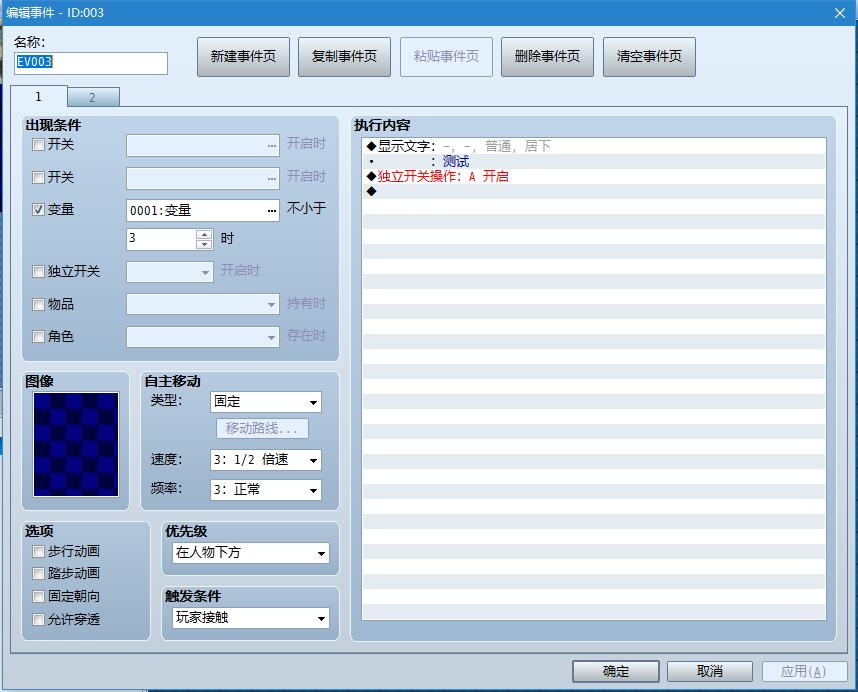The image size is (858, 692).
Task: Click the variable value field showing 3
Action: pyautogui.click(x=161, y=239)
